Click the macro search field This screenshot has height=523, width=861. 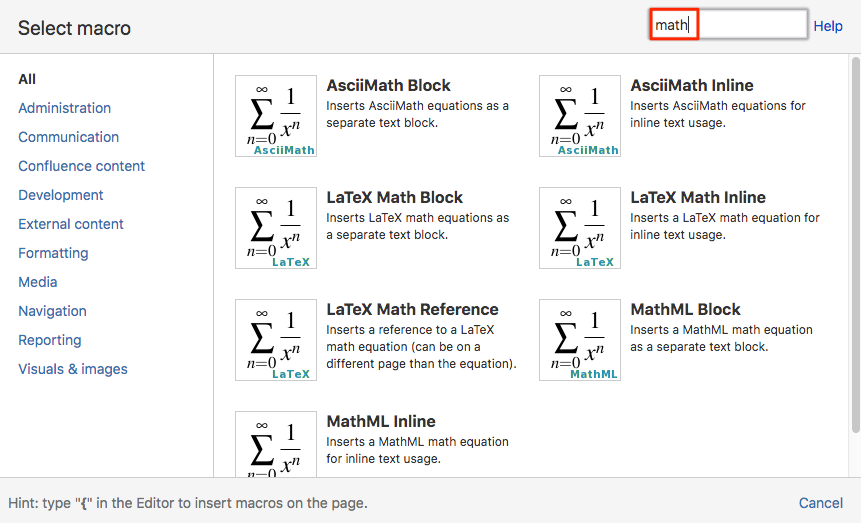click(x=728, y=24)
